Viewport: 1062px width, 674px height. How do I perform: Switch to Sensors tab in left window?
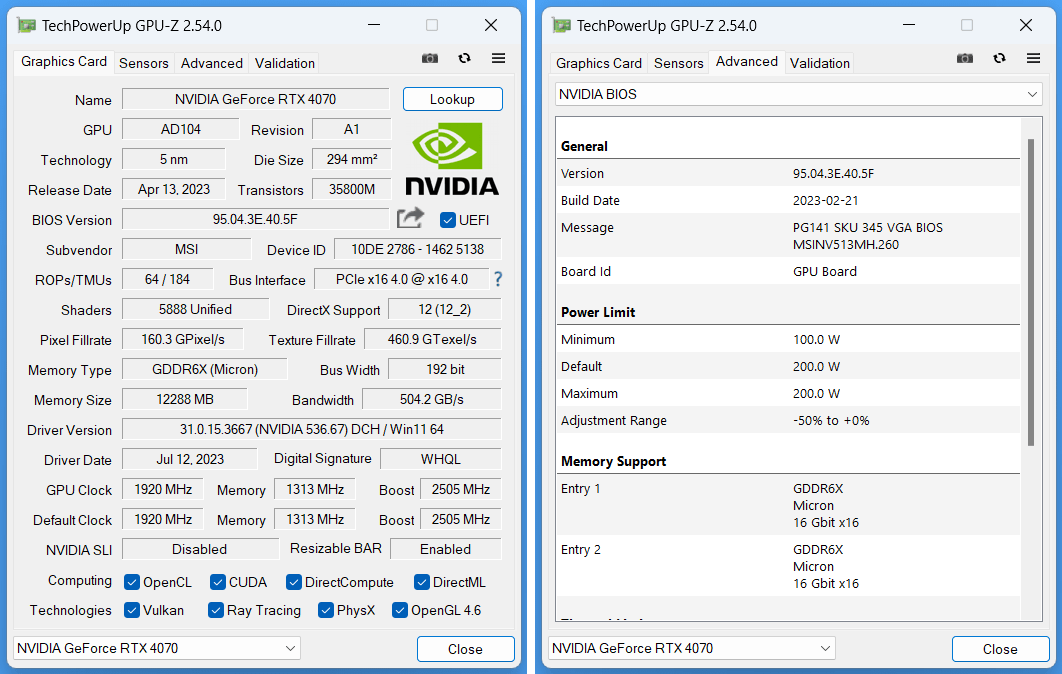point(144,63)
